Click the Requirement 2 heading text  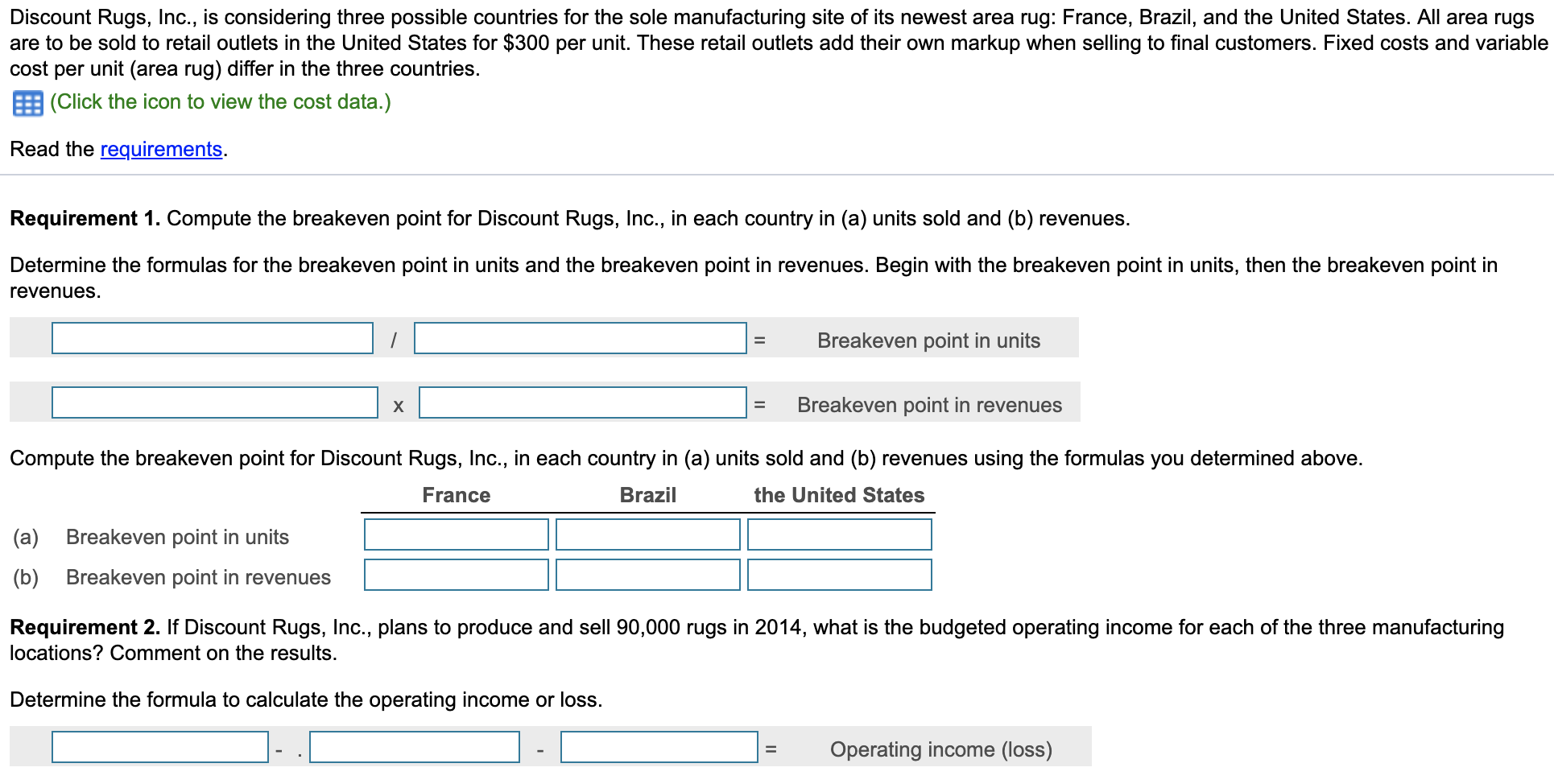tap(79, 627)
